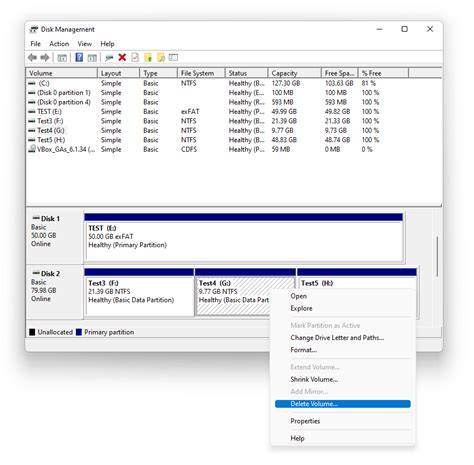Click the Back arrow toolbar icon

pyautogui.click(x=32, y=58)
